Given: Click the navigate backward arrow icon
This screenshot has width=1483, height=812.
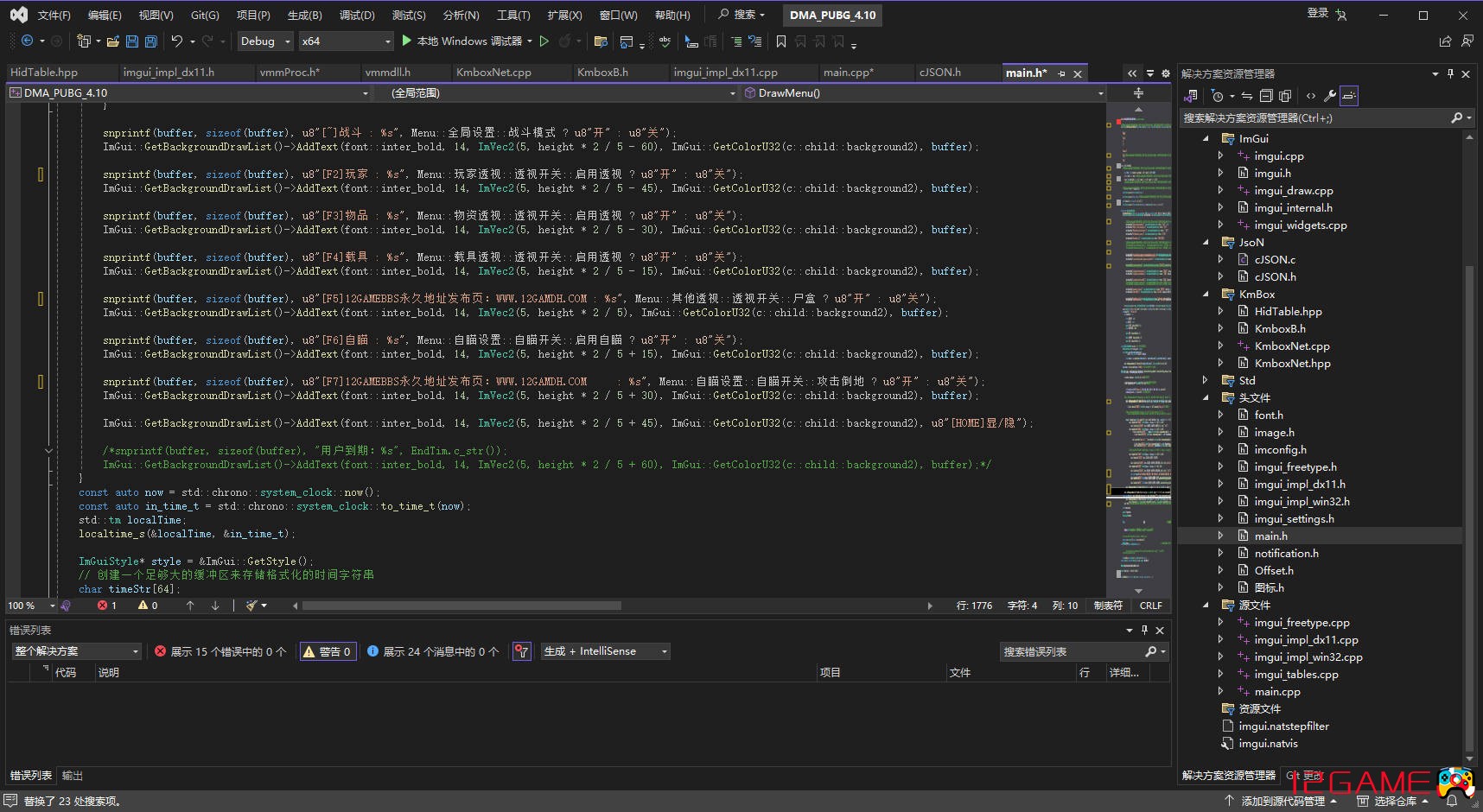Looking at the screenshot, I should pos(27,41).
